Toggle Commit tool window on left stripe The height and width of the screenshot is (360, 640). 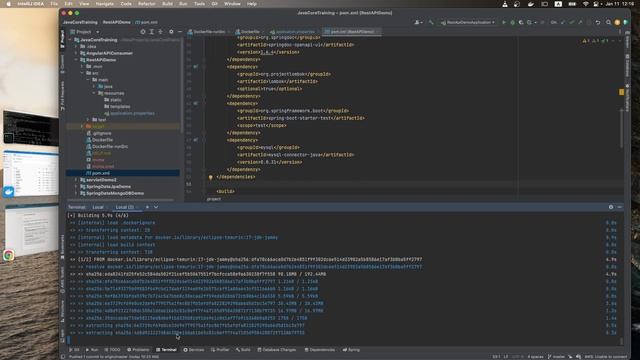[x=62, y=64]
